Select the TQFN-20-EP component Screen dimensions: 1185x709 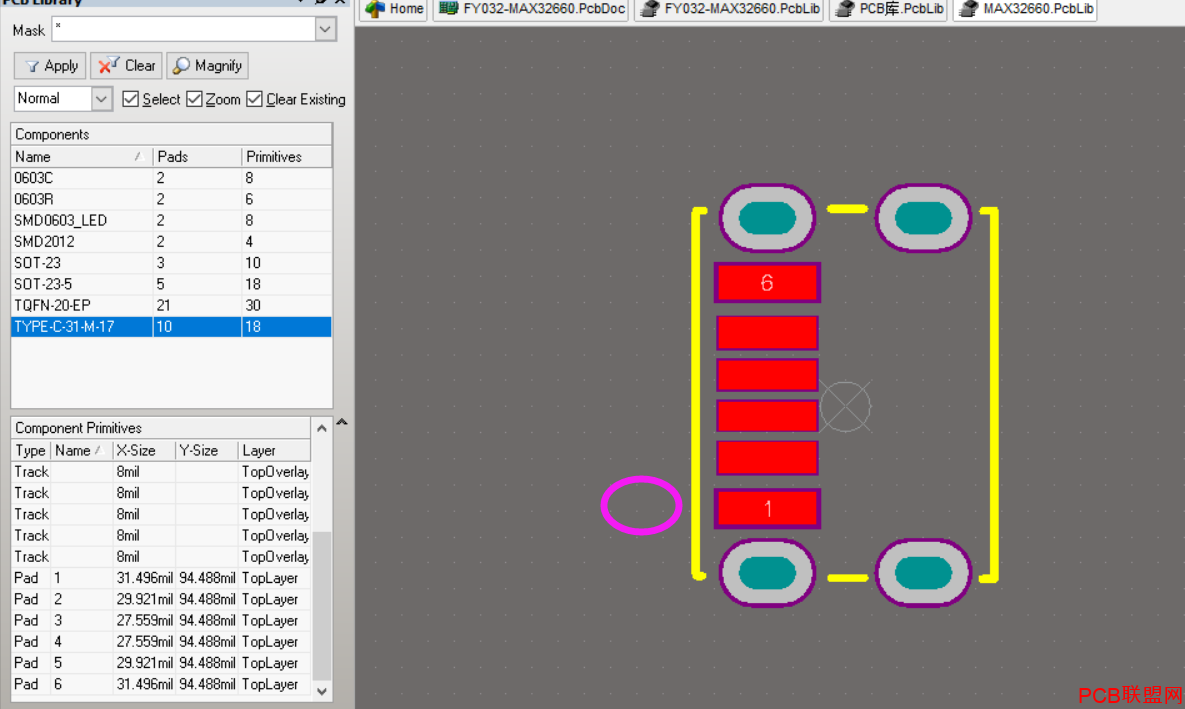pos(172,305)
